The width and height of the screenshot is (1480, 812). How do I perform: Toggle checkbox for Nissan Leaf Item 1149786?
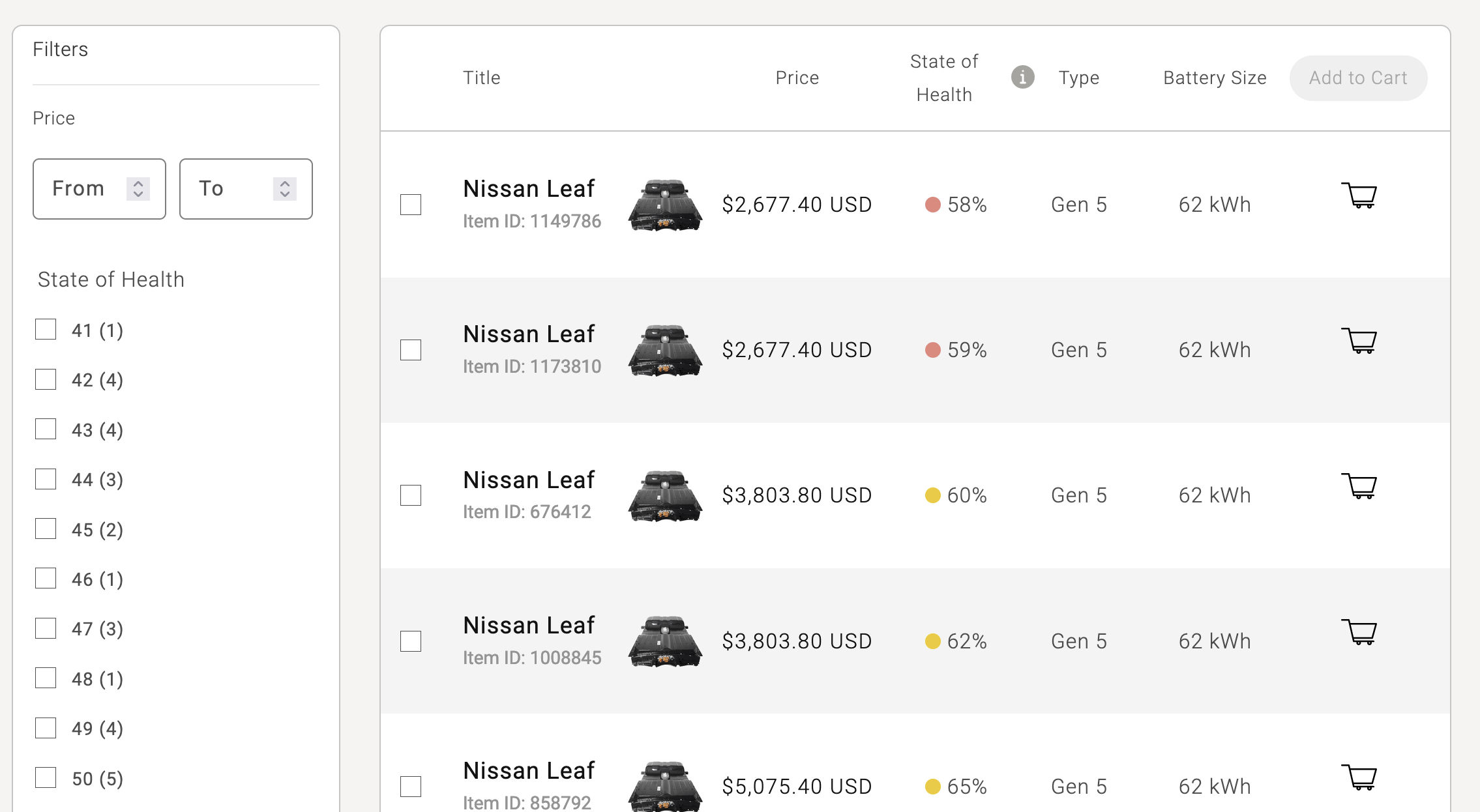tap(412, 204)
